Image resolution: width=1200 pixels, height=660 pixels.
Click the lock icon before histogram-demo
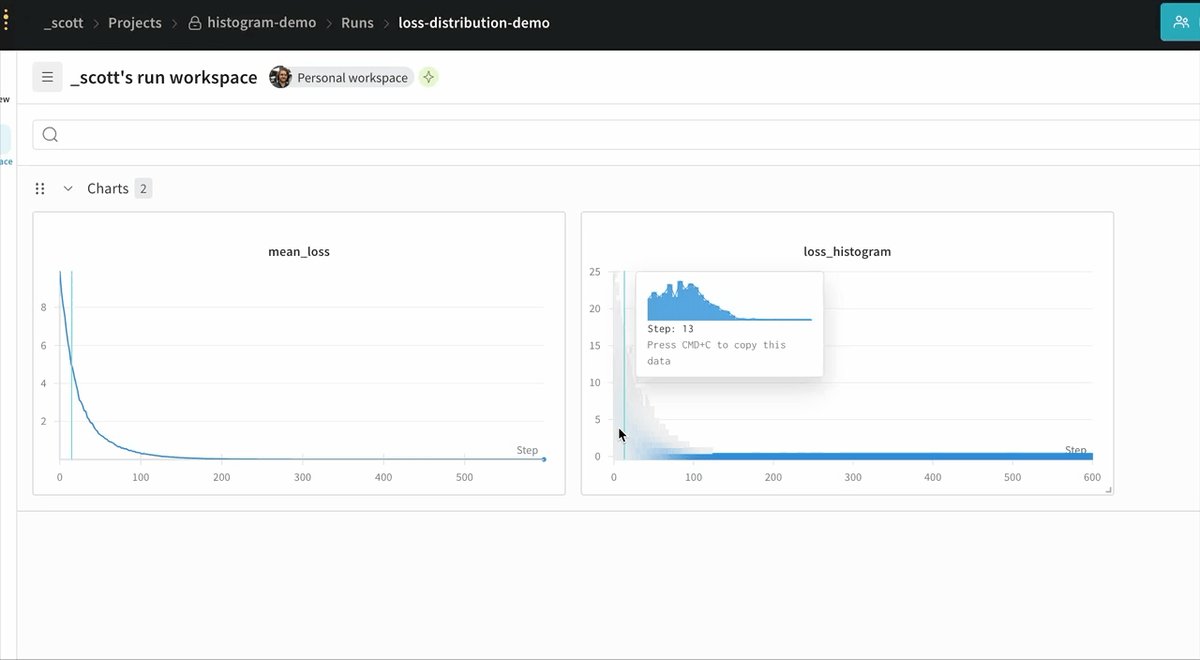(195, 23)
